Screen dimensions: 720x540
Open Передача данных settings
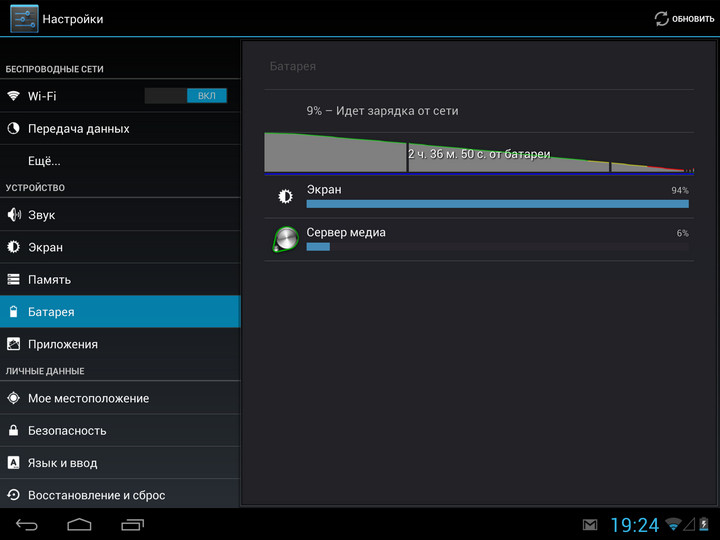coord(120,129)
